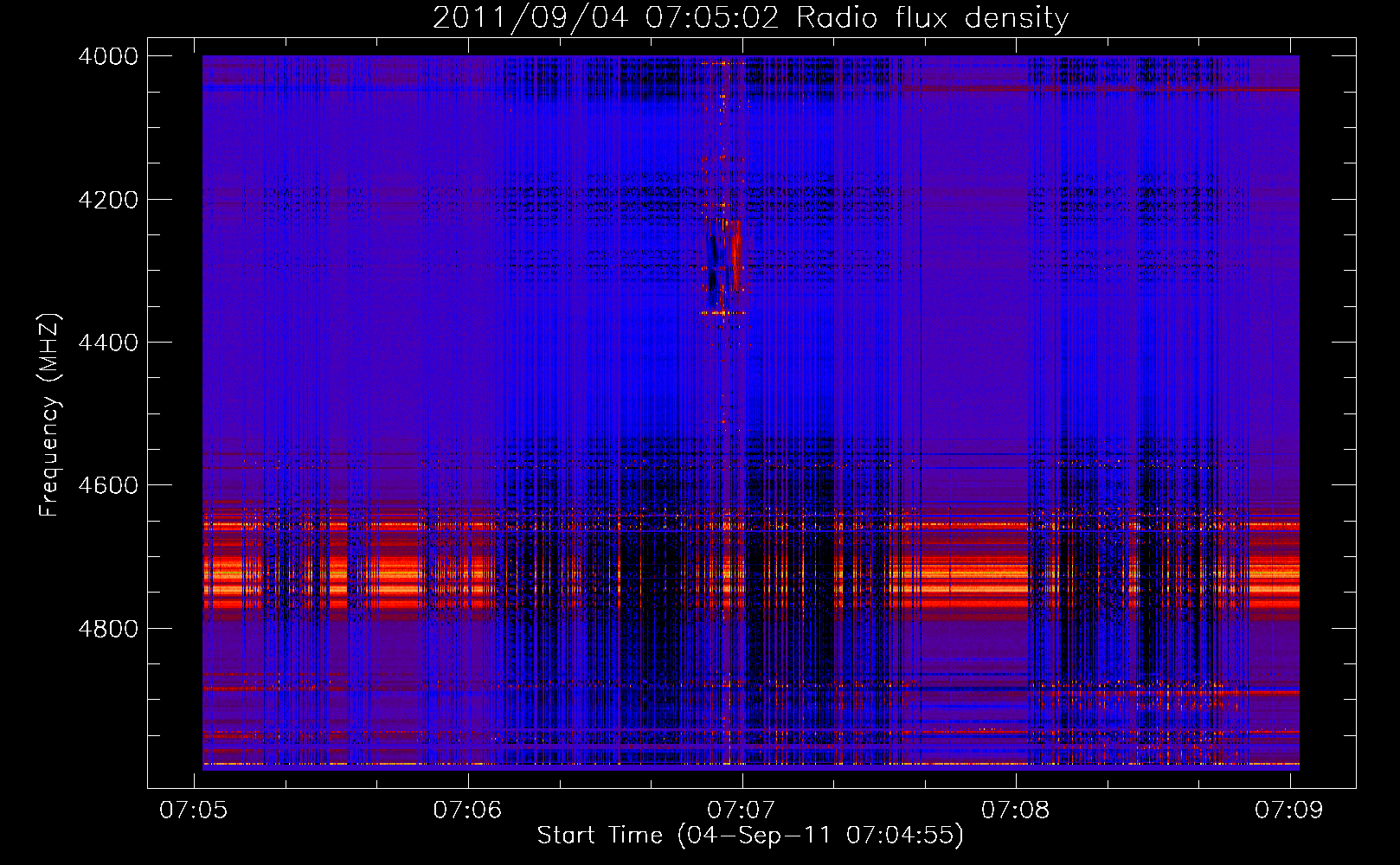This screenshot has width=1400, height=865.
Task: Click the '07:09' time axis label
Action: coord(1289,810)
